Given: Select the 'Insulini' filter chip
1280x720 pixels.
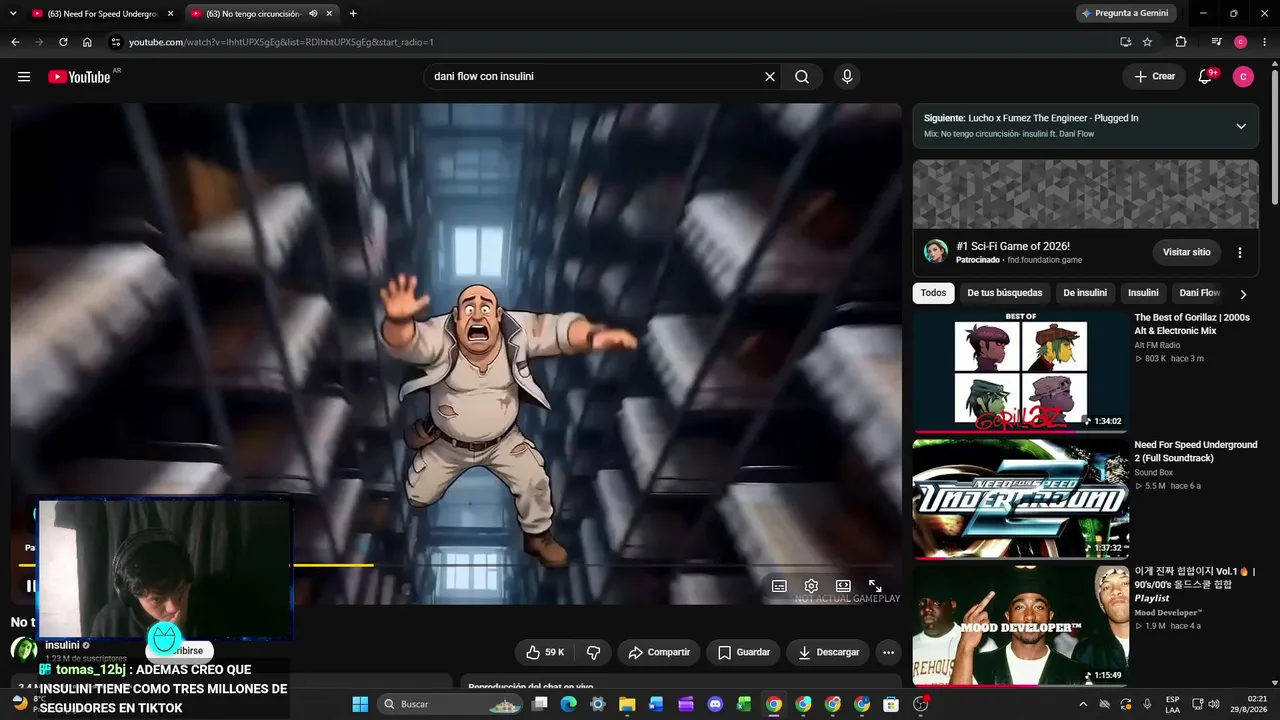Looking at the screenshot, I should tap(1143, 293).
